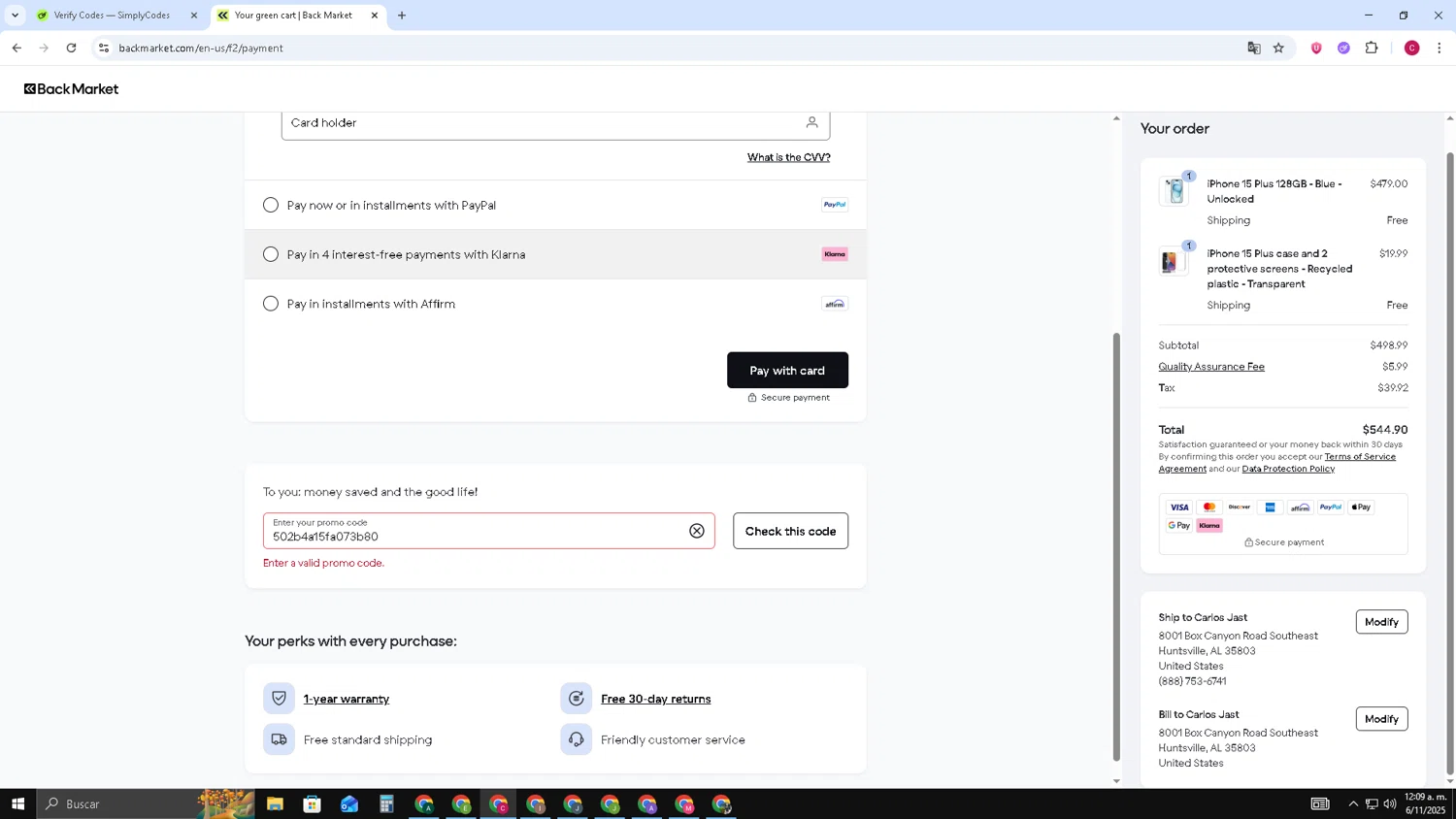Click the Affirm logo in payment options
This screenshot has height=819, width=1456.
pos(835,304)
